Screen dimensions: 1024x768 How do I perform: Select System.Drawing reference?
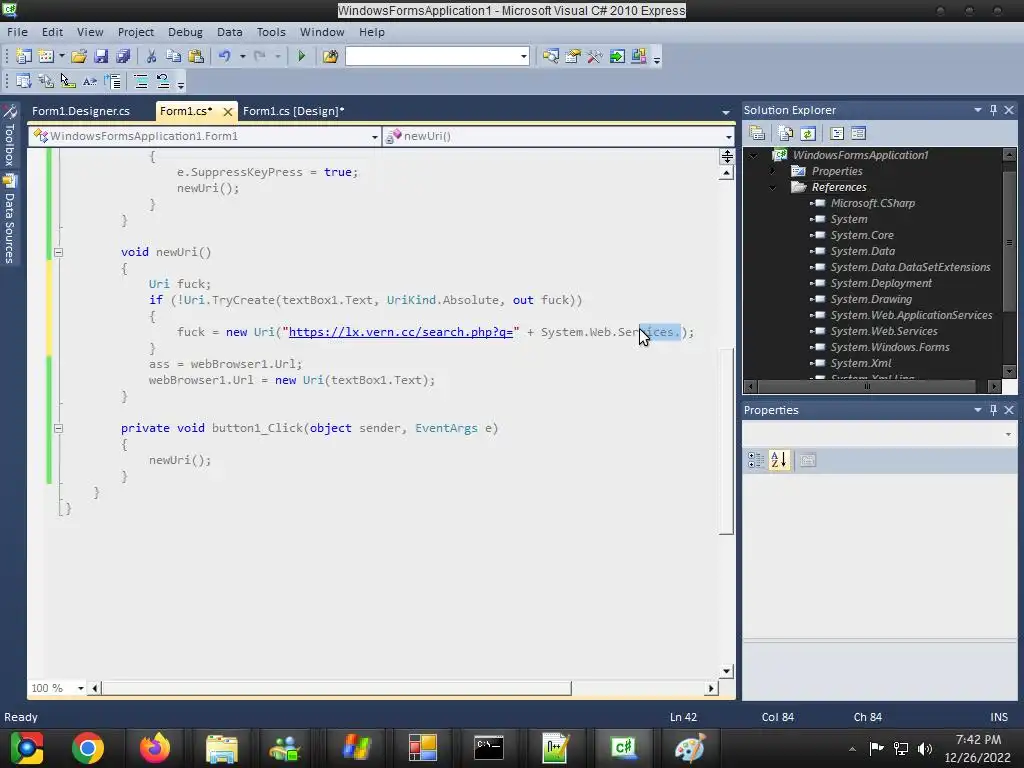[x=871, y=299]
